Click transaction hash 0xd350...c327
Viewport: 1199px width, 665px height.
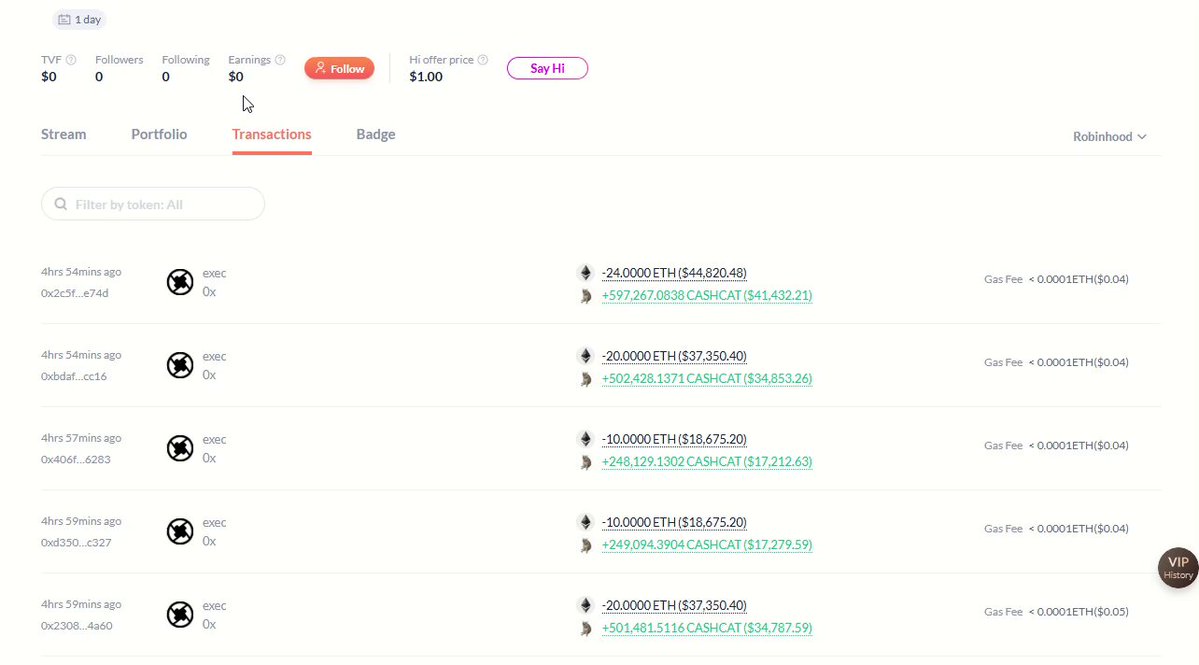(76, 543)
